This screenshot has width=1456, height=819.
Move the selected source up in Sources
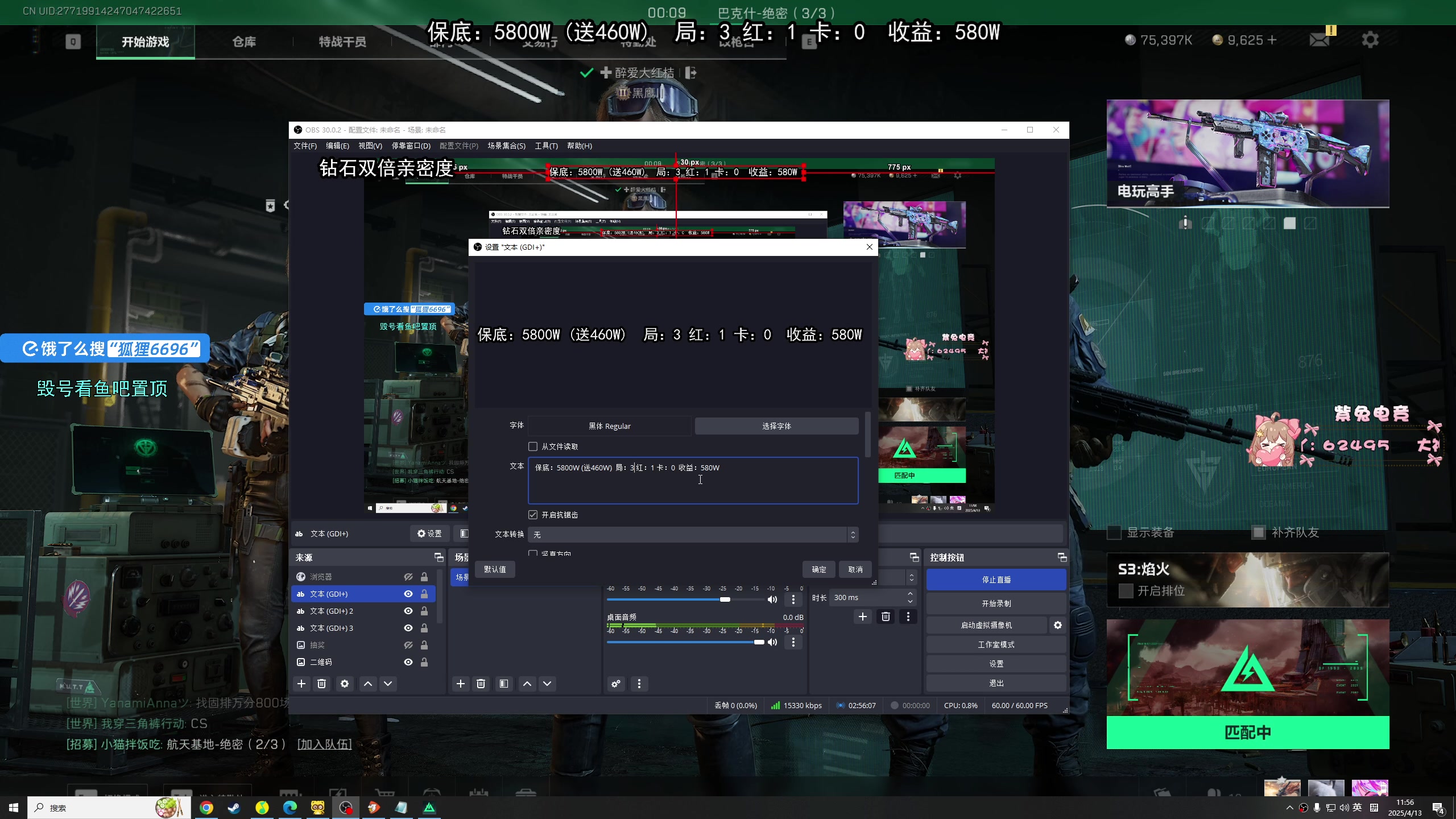click(368, 684)
